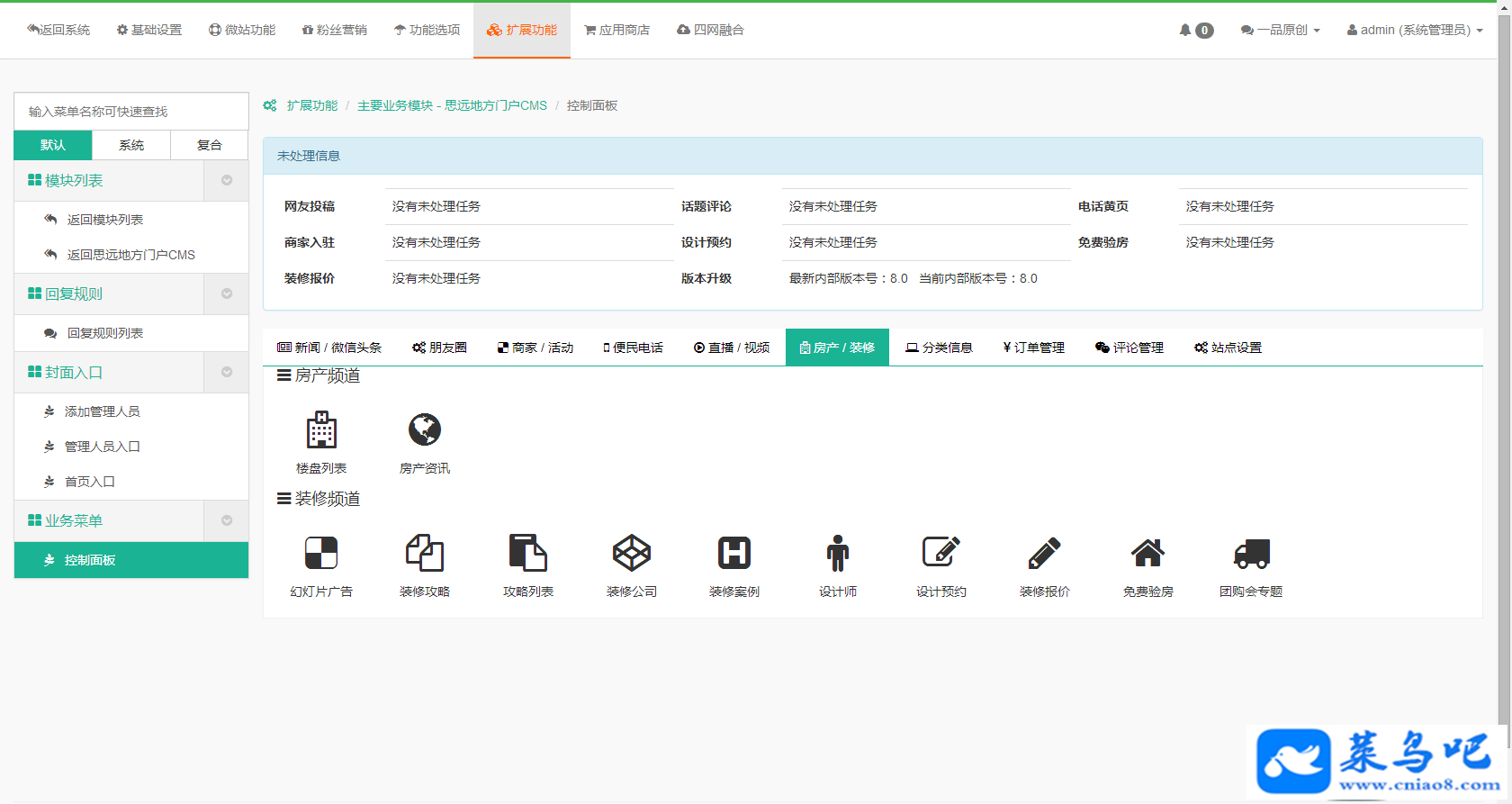The width and height of the screenshot is (1512, 804).
Task: Switch to the 直播 / 视频 tab
Action: pyautogui.click(x=732, y=348)
